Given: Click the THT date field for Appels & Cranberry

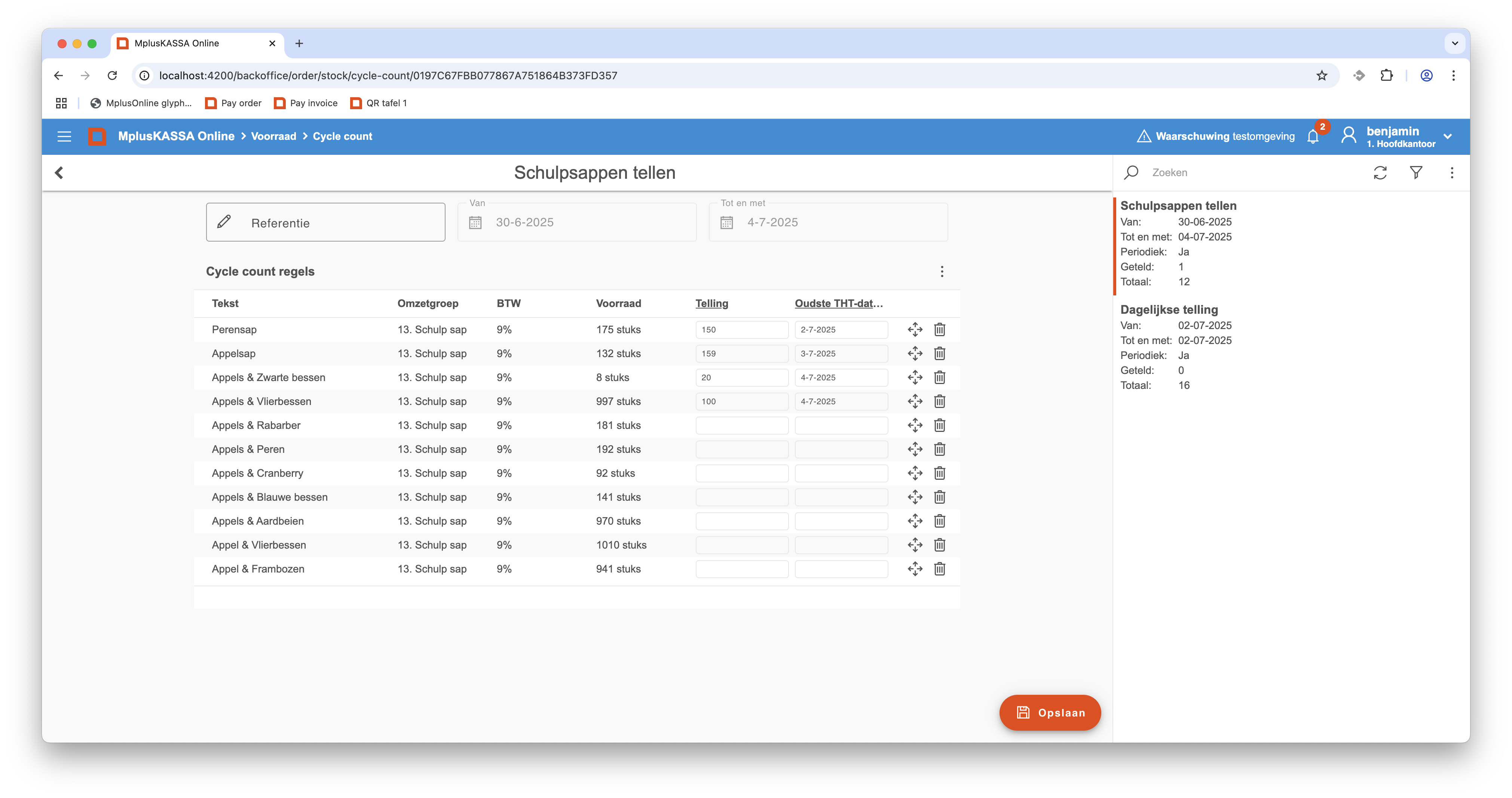Looking at the screenshot, I should point(841,473).
